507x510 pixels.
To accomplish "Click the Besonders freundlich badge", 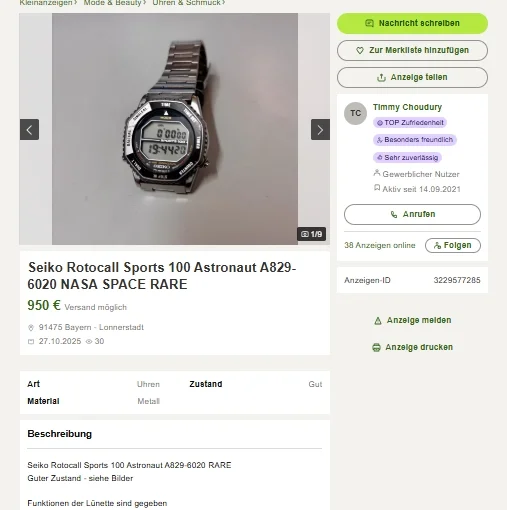I will coord(415,140).
